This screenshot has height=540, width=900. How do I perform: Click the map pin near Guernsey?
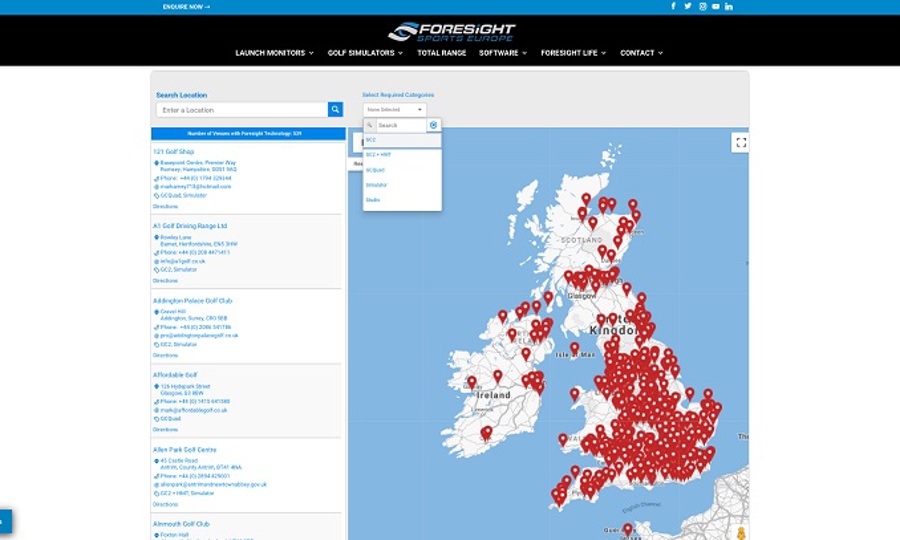(627, 529)
